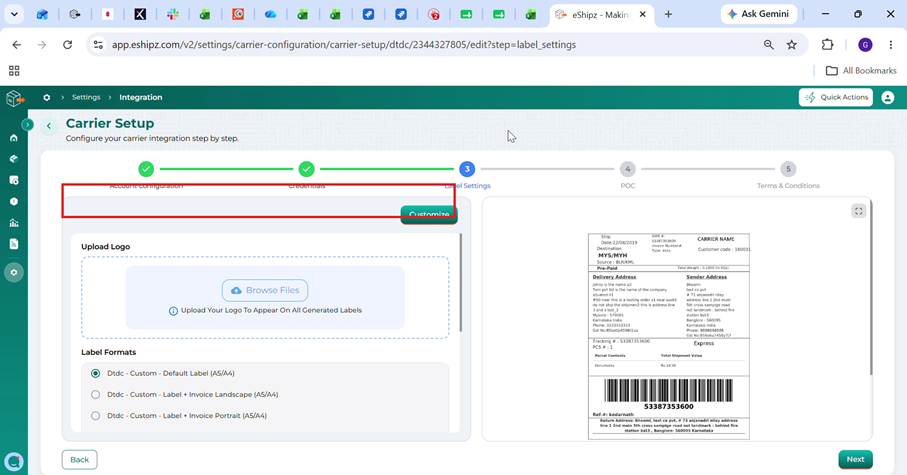Click the browser reload icon
Viewport: 907px width, 475px height.
coord(68,45)
